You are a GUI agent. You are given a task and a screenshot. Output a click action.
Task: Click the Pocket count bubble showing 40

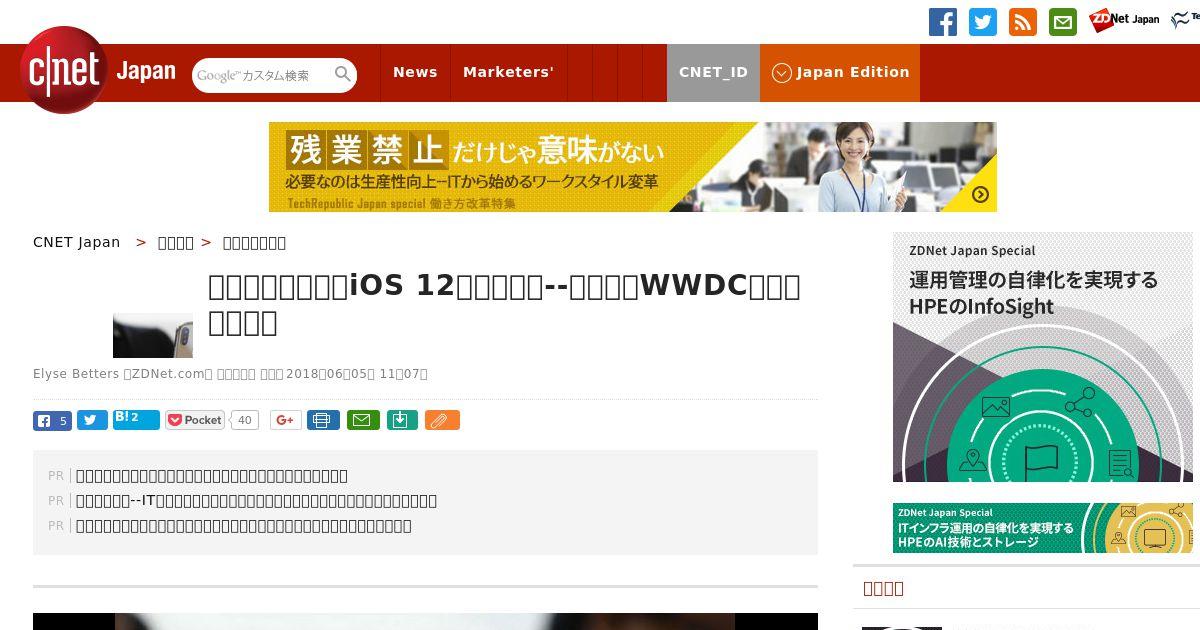pyautogui.click(x=244, y=420)
